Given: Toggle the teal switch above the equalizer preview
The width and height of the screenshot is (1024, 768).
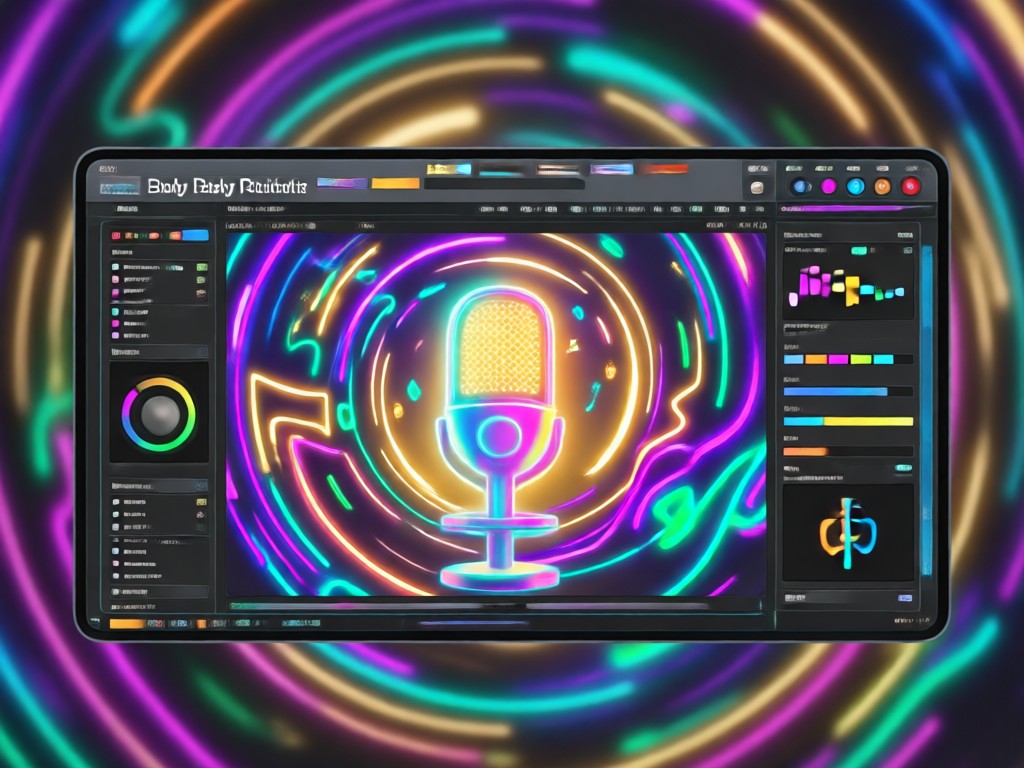Looking at the screenshot, I should [859, 250].
